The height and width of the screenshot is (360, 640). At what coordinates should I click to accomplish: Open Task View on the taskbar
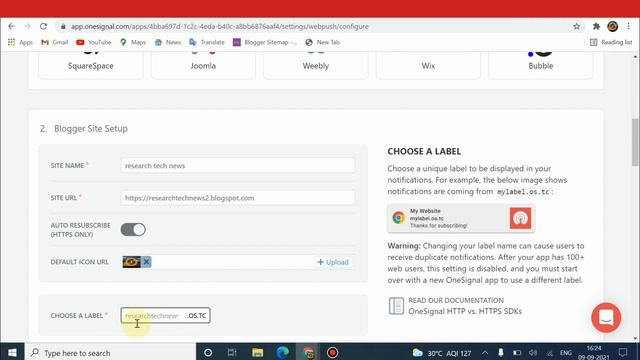(232, 353)
